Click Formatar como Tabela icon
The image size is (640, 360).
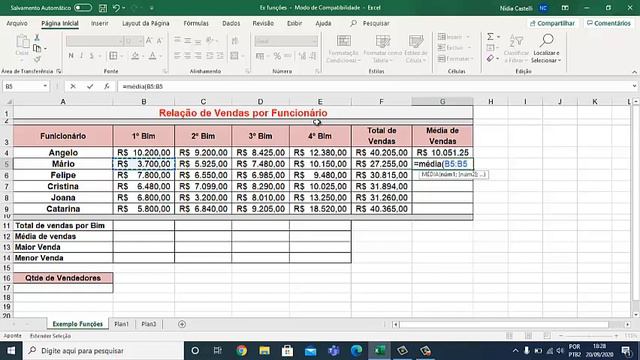click(x=382, y=41)
